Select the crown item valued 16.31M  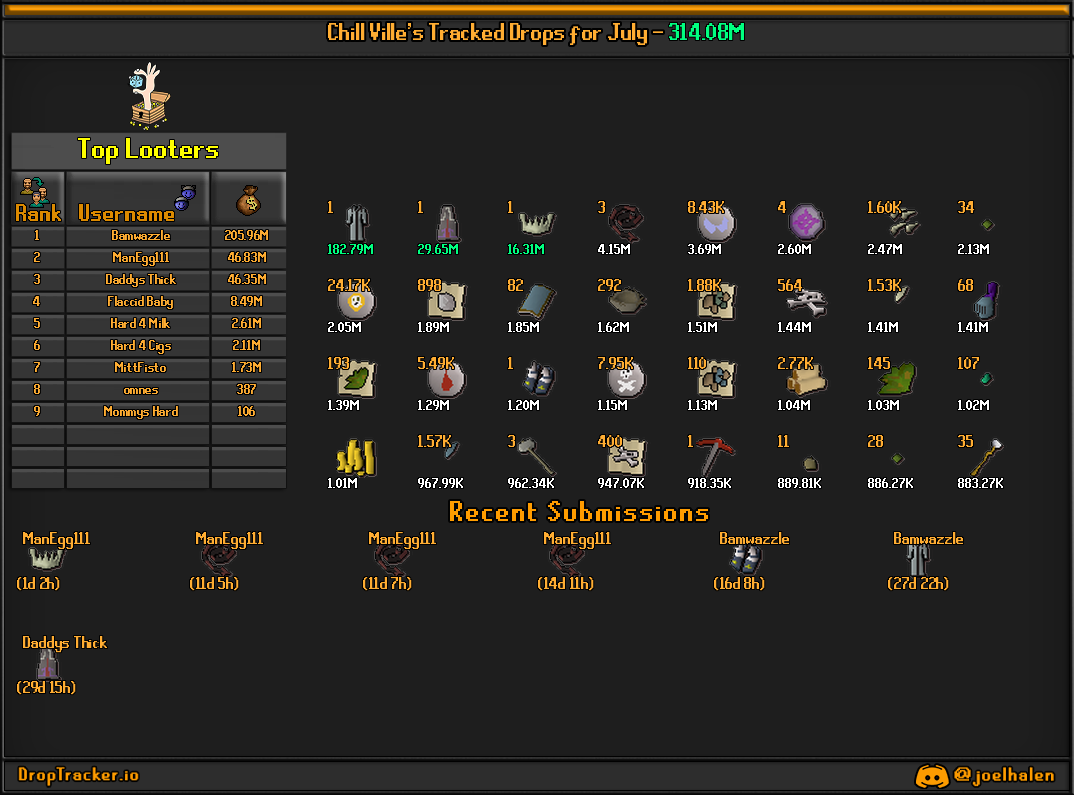click(x=537, y=223)
